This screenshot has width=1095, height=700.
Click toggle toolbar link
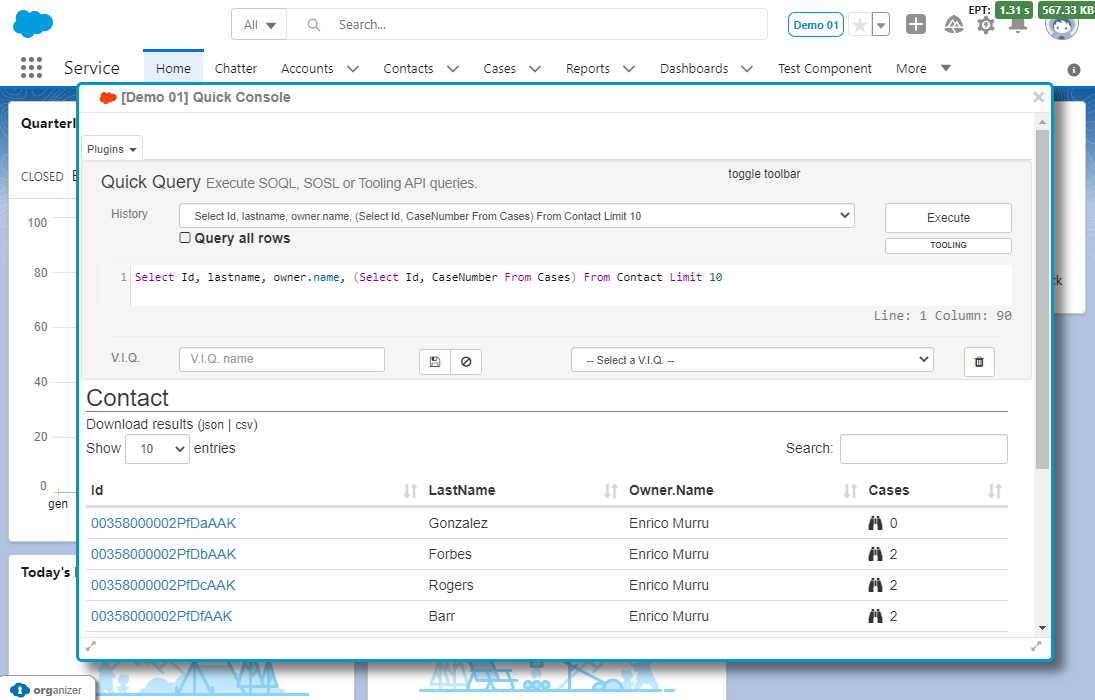(x=764, y=174)
